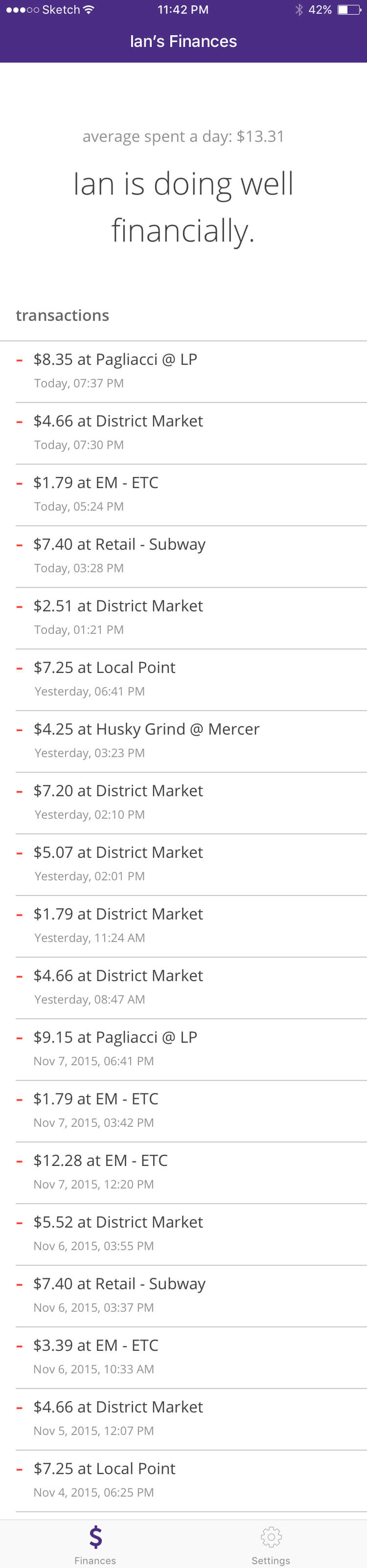Tap the Ian's Finances header title
The image size is (367, 1568).
[183, 42]
